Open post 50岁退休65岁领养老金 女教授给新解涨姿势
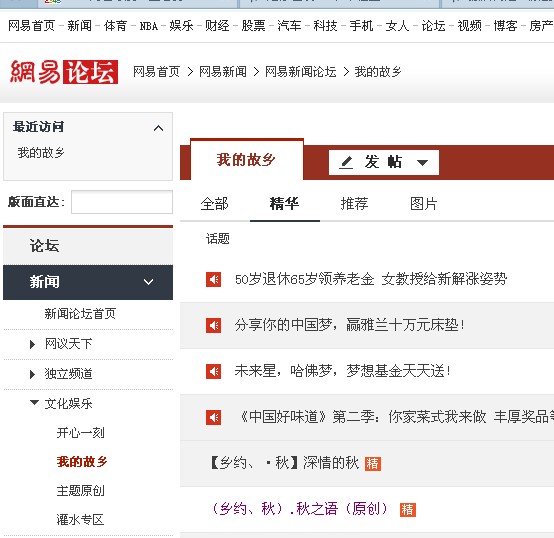 tap(371, 279)
